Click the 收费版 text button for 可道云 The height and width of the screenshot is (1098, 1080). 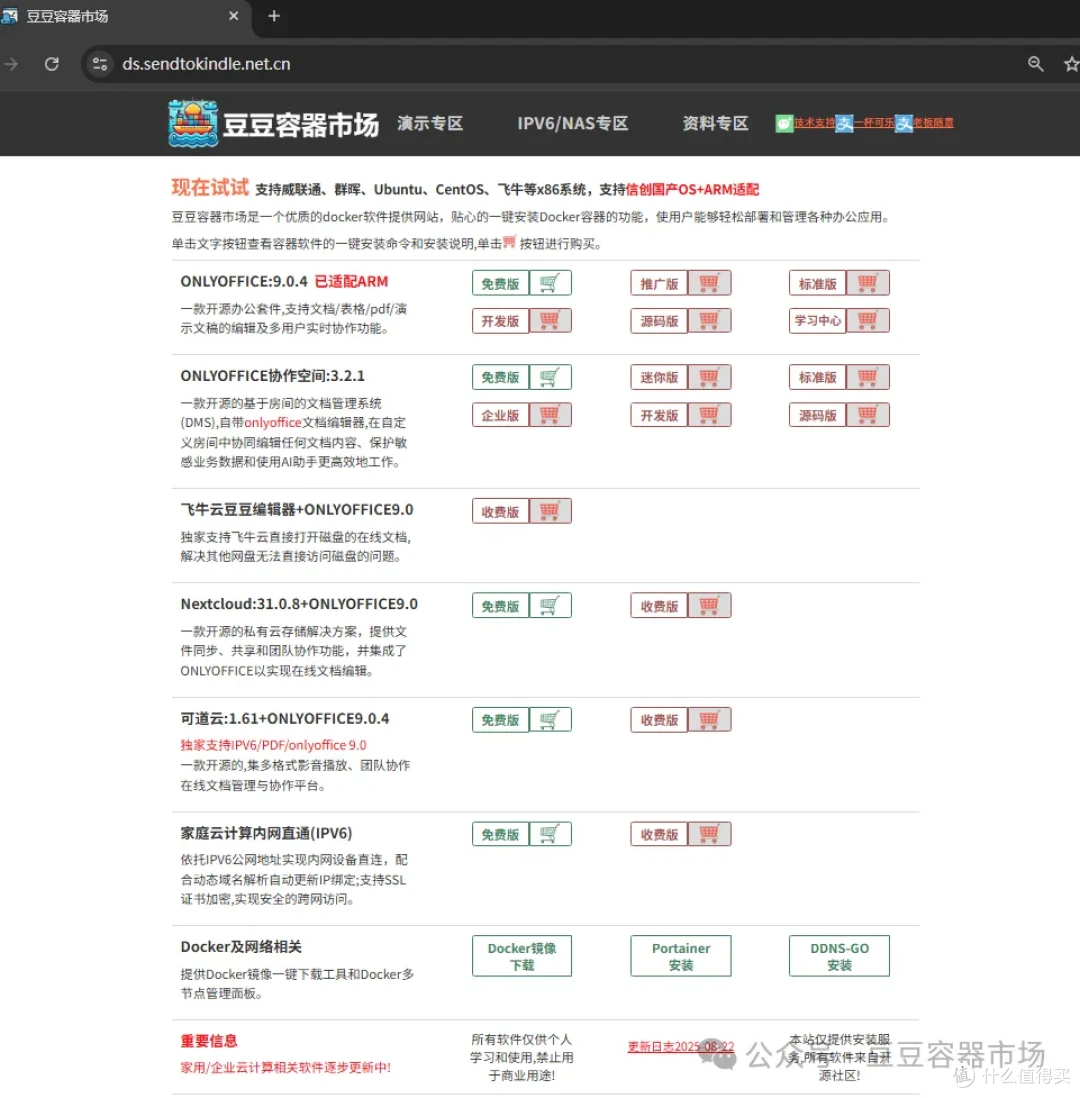[659, 720]
